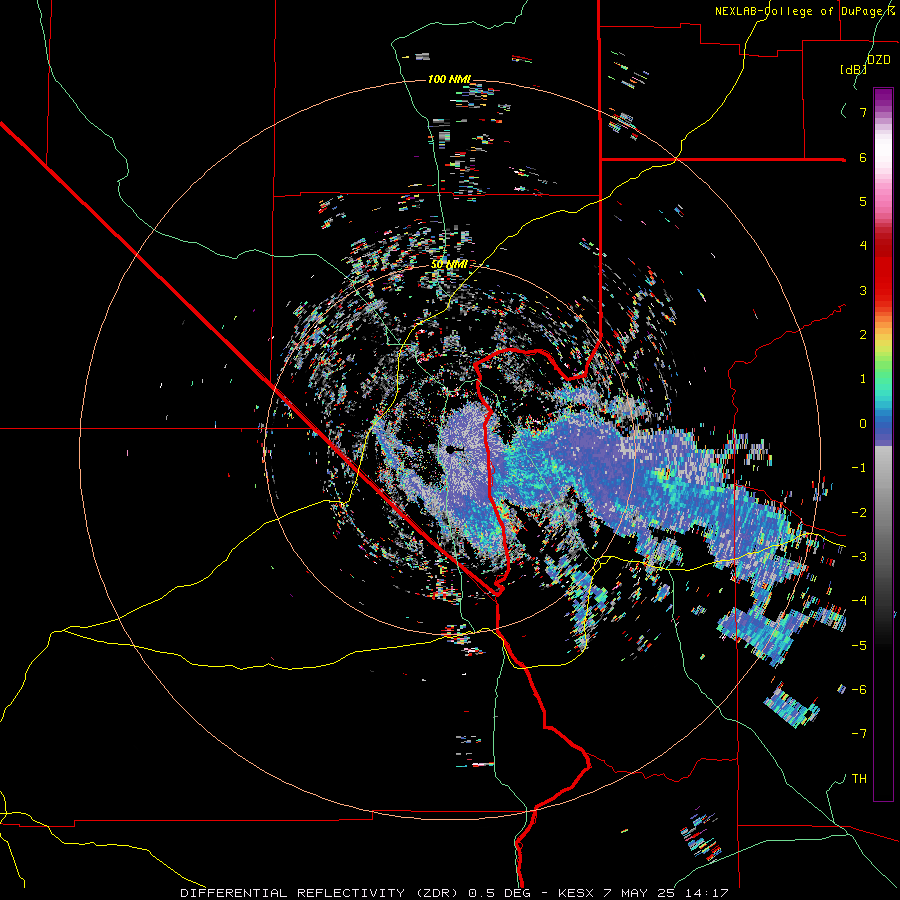Click the -3 value on the dB scale
The width and height of the screenshot is (900, 900).
(859, 557)
